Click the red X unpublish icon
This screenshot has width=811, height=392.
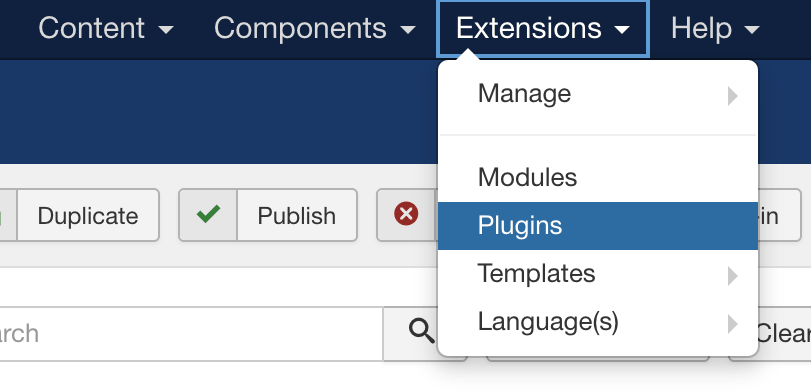coord(406,214)
